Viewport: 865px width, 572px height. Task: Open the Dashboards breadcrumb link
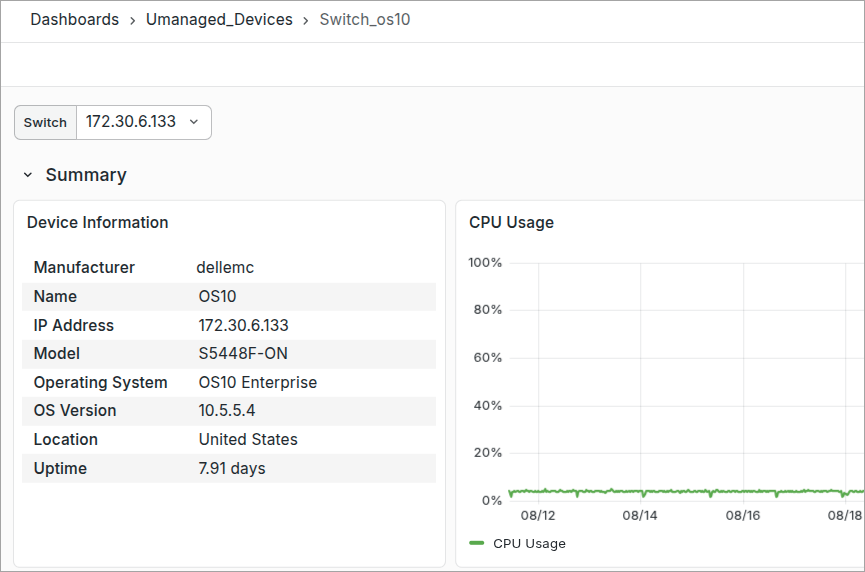74,19
